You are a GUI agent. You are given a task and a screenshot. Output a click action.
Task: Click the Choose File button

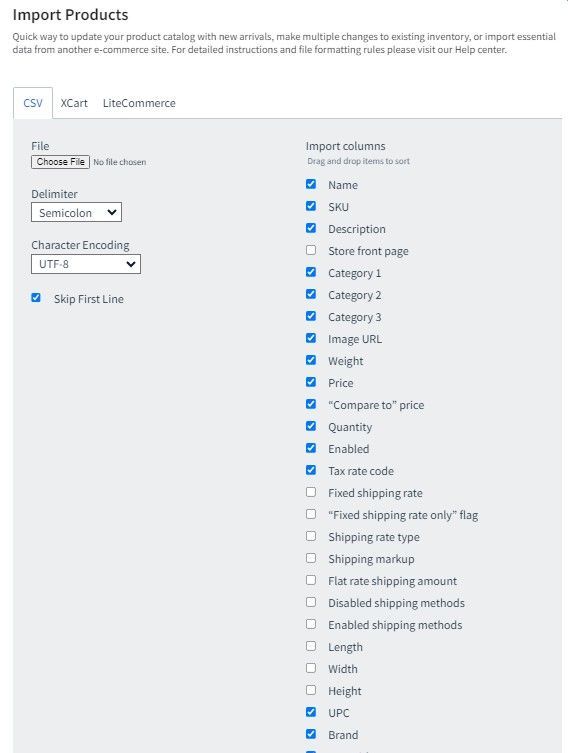point(60,162)
